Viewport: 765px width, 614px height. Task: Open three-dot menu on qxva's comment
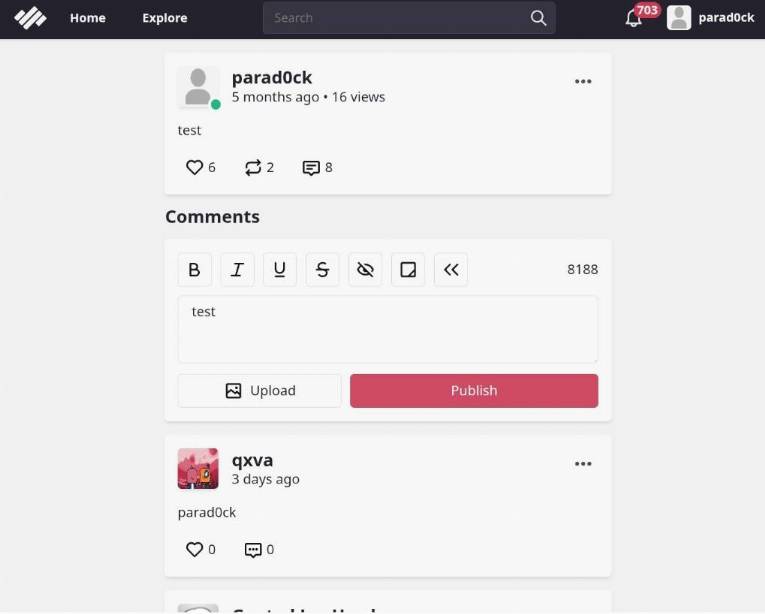click(583, 464)
